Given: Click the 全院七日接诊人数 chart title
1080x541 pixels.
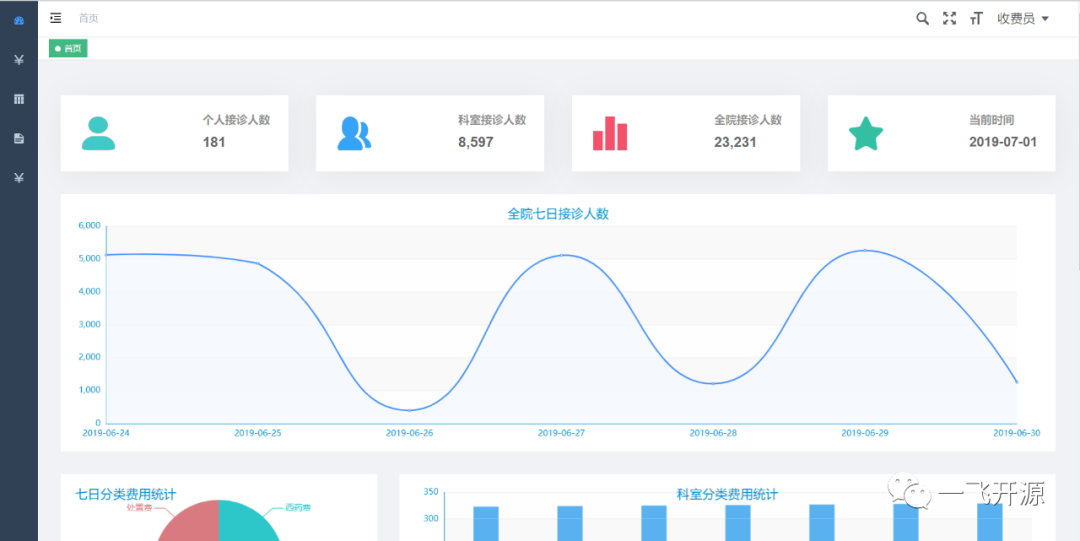Looking at the screenshot, I should 558,213.
